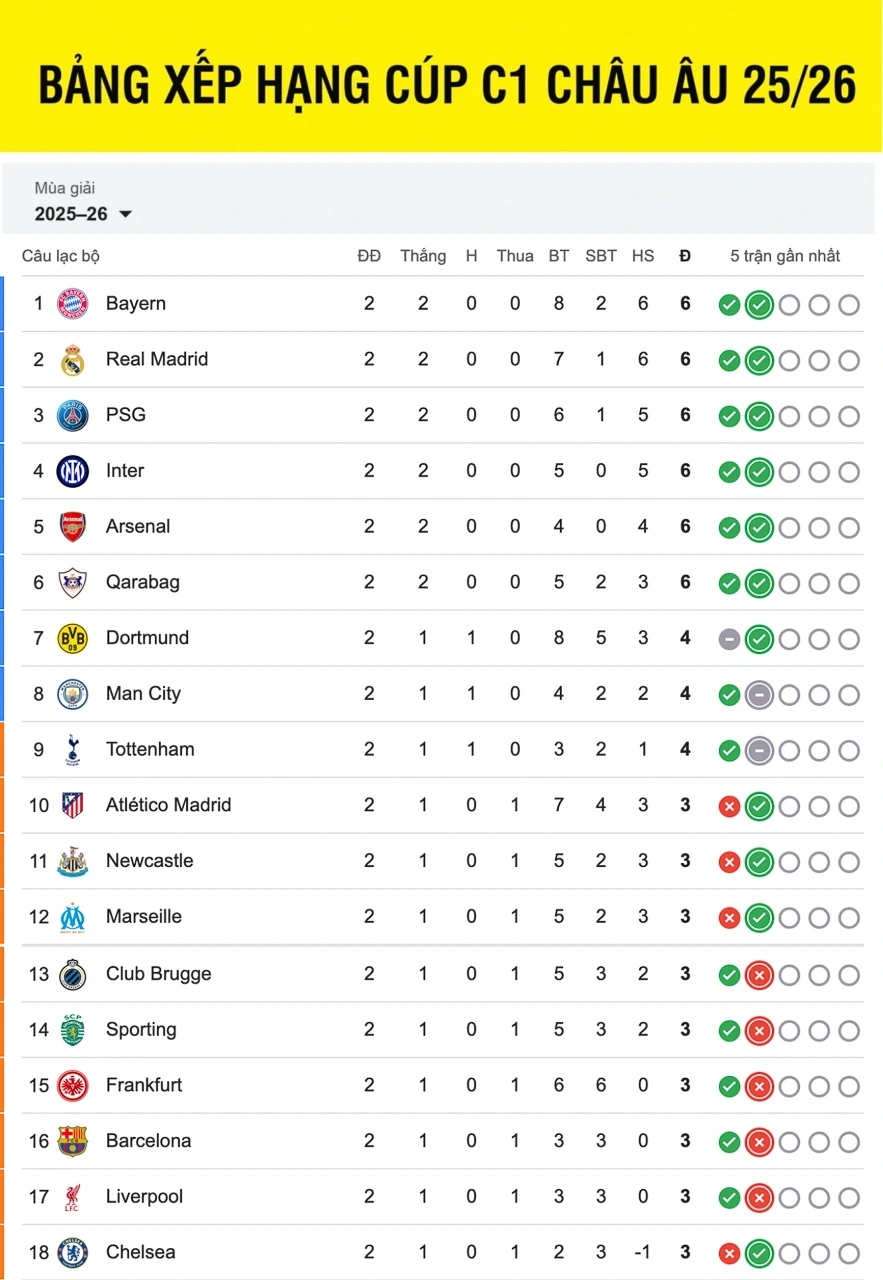Click the Barcelona crest icon
883x1280 pixels.
click(x=73, y=1141)
